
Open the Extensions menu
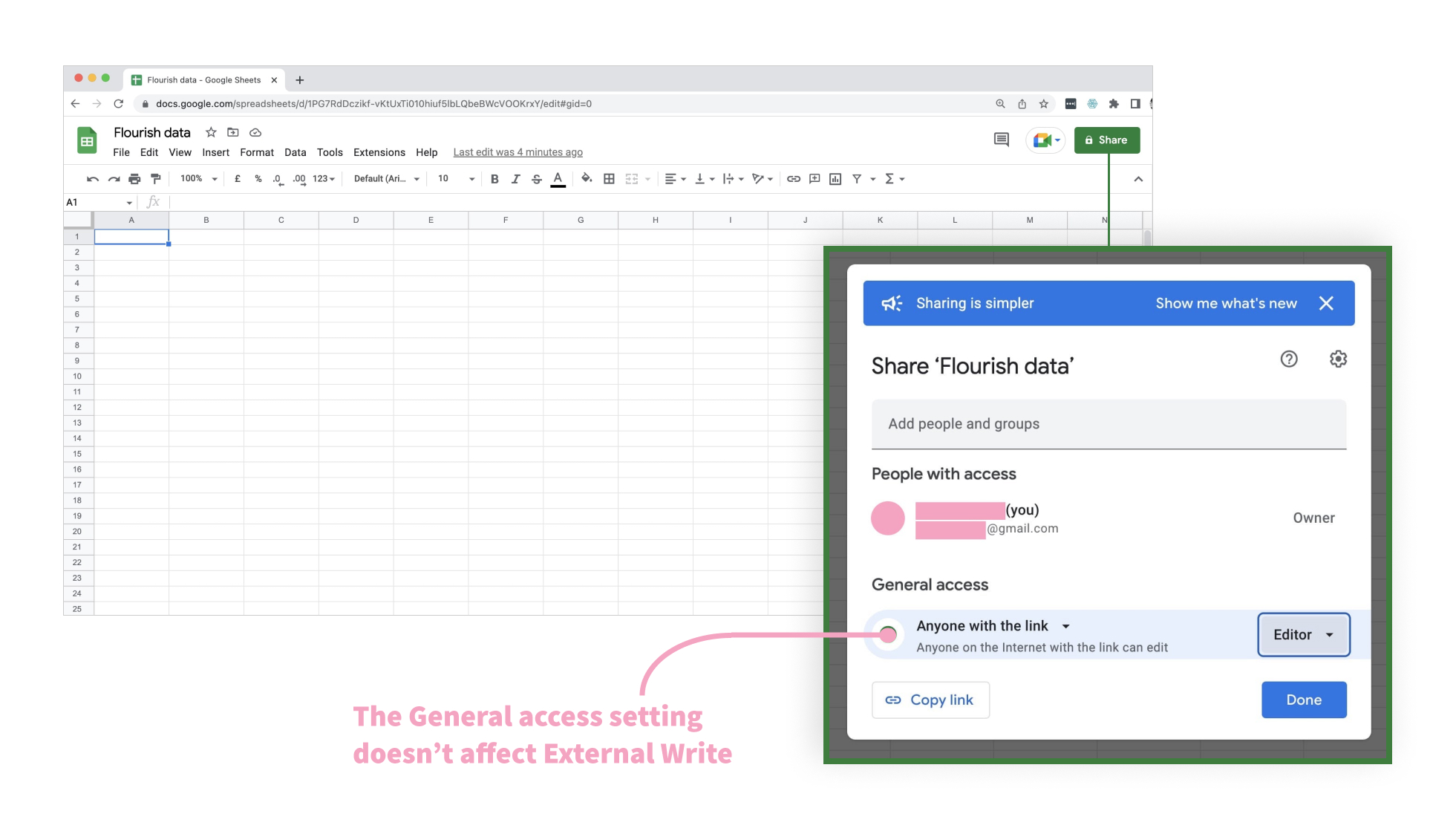tap(379, 152)
